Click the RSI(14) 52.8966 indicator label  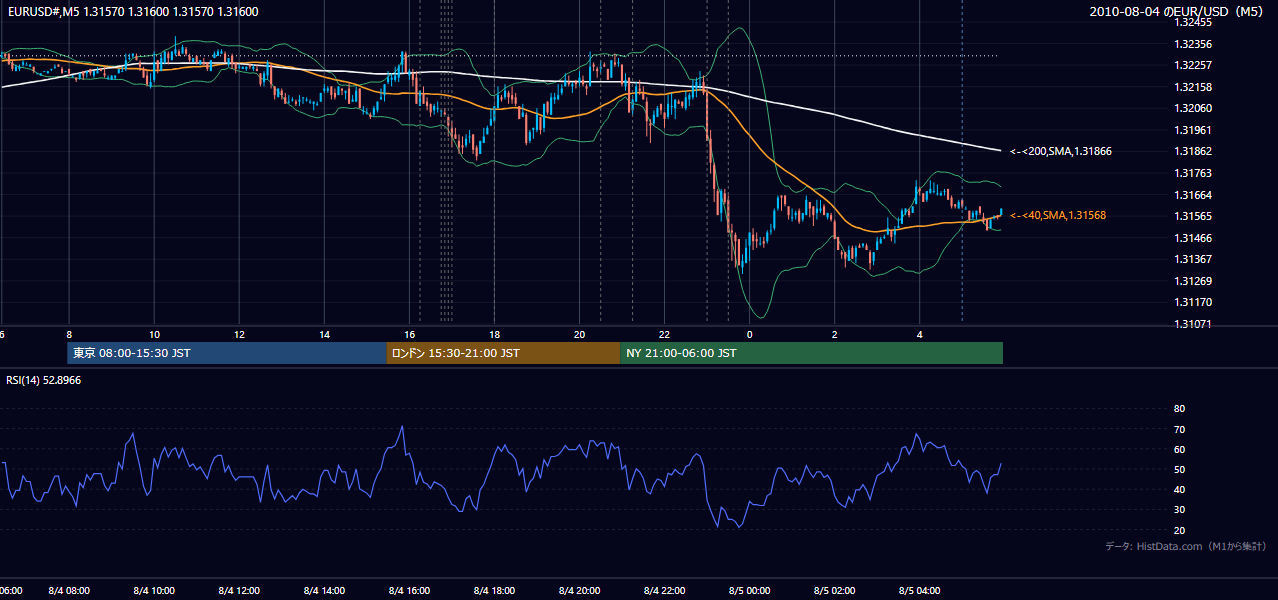pyautogui.click(x=44, y=380)
